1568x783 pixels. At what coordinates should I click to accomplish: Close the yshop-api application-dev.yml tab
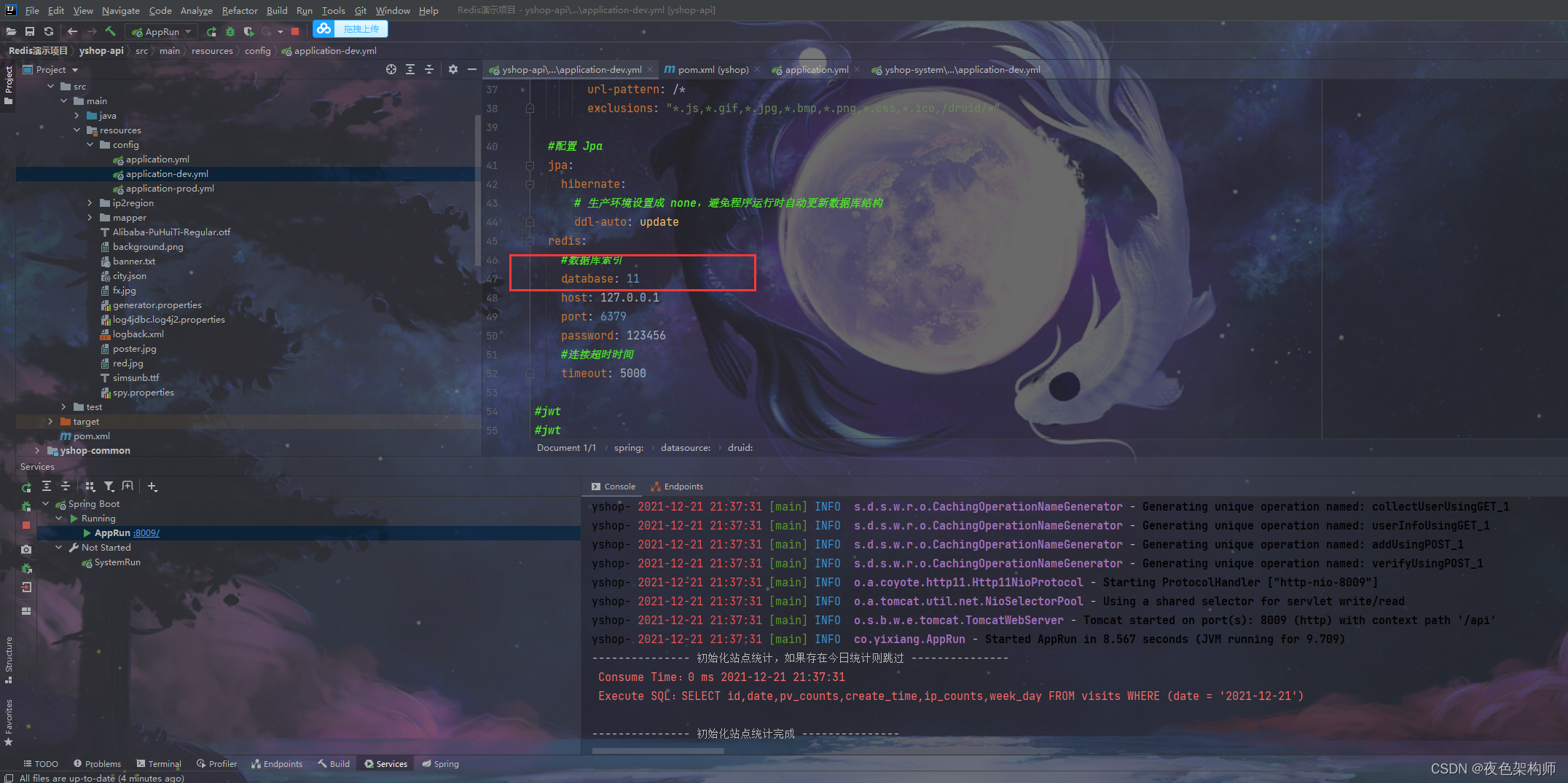(x=650, y=69)
